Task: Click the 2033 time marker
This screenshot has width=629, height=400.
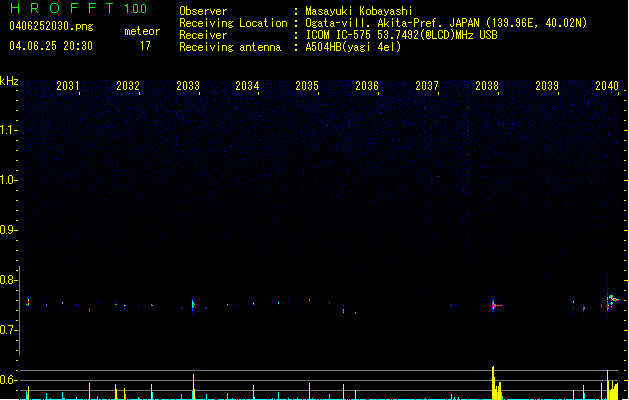Action: coord(188,86)
